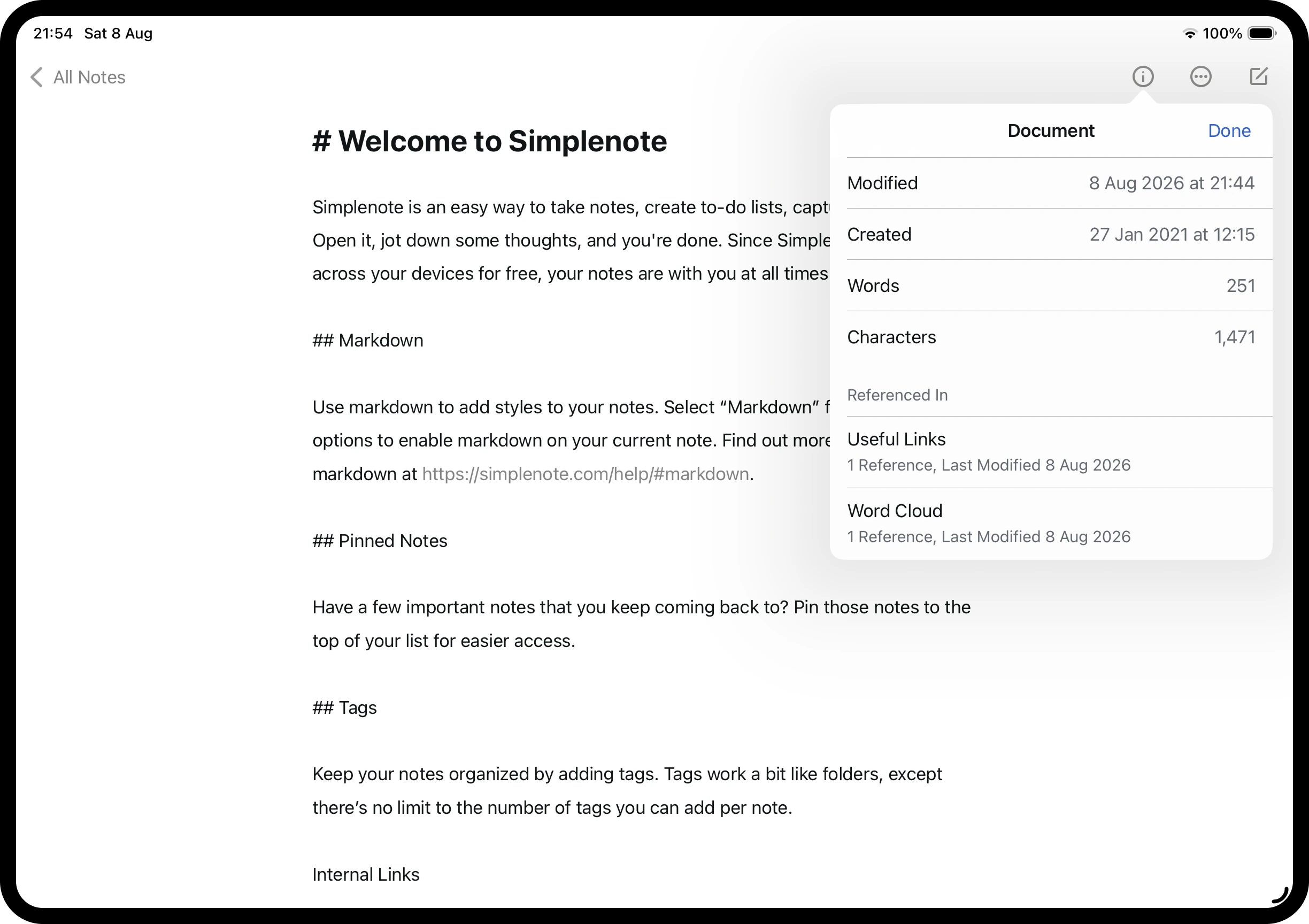
Task: Place cursor in the ## Tags heading
Action: click(344, 707)
